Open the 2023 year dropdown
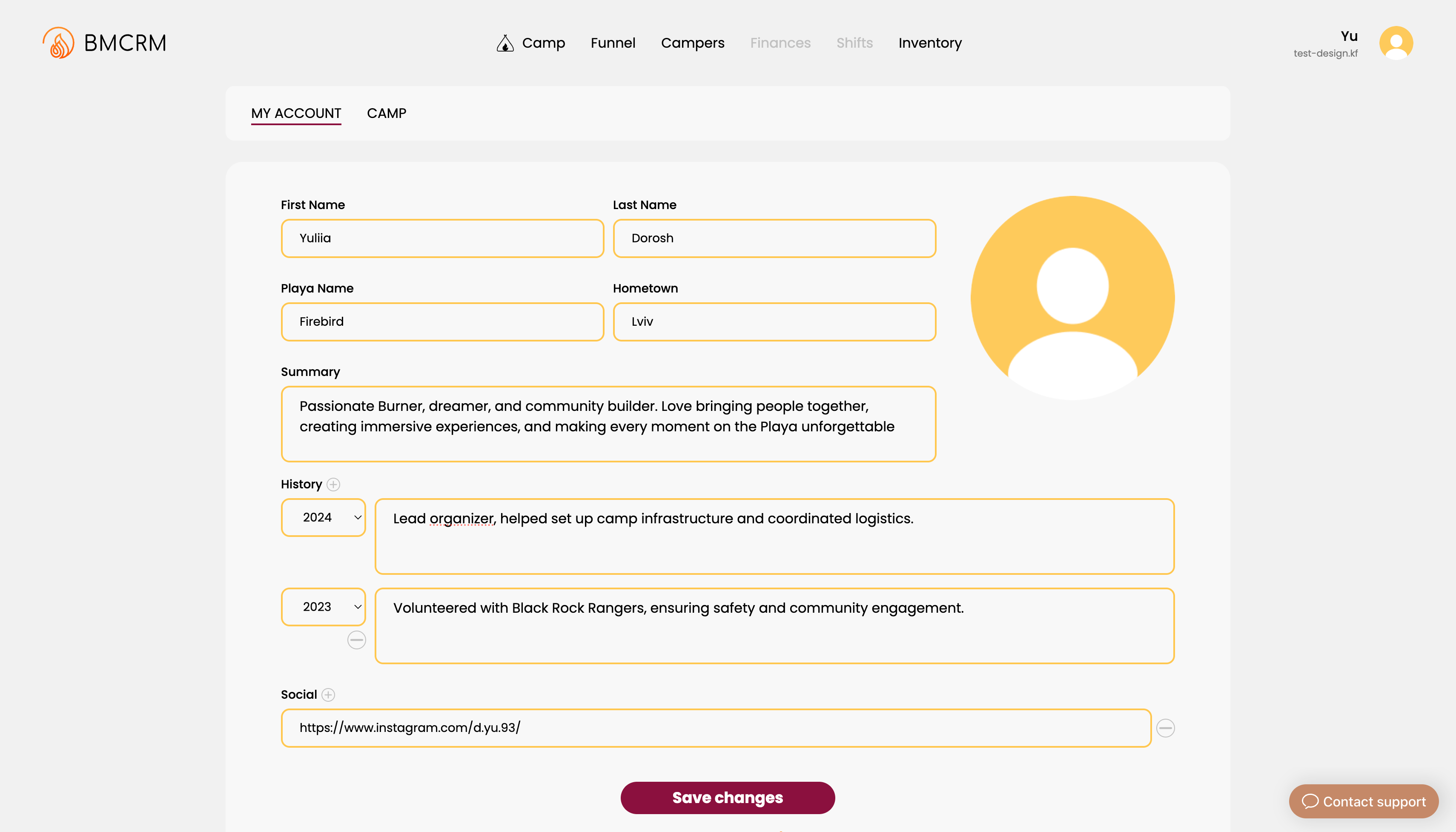This screenshot has width=1456, height=832. point(323,607)
